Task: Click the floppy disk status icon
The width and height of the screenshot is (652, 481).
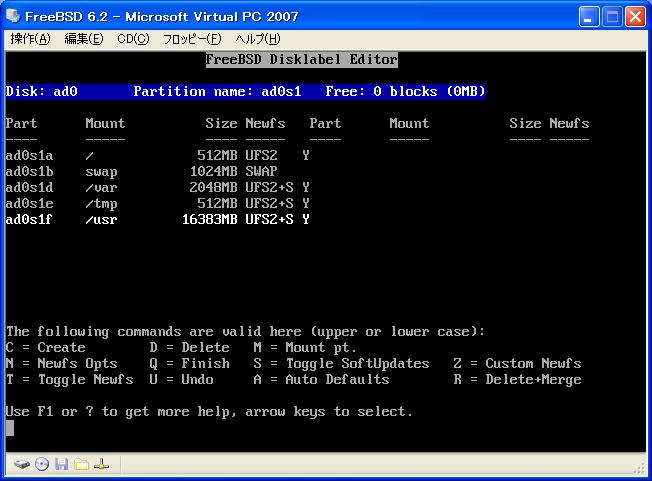Action: click(62, 464)
